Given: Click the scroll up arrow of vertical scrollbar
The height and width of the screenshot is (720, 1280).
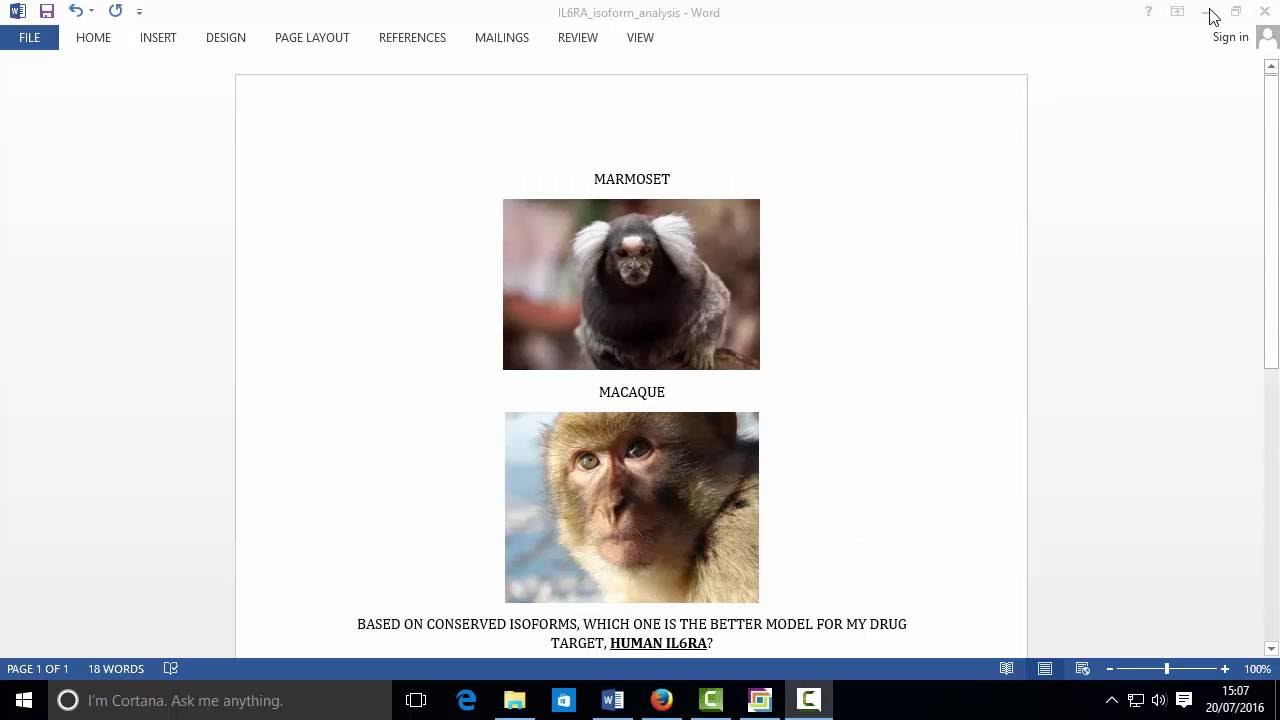Looking at the screenshot, I should (x=1271, y=67).
